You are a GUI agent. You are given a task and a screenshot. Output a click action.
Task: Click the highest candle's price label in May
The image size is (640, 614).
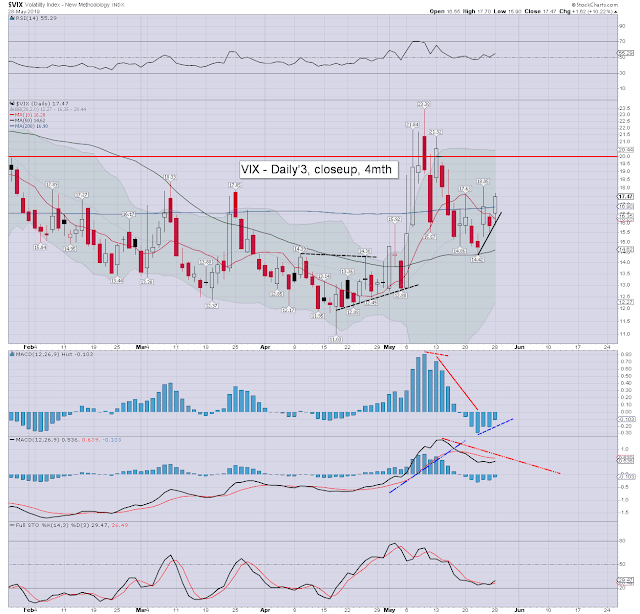point(424,105)
